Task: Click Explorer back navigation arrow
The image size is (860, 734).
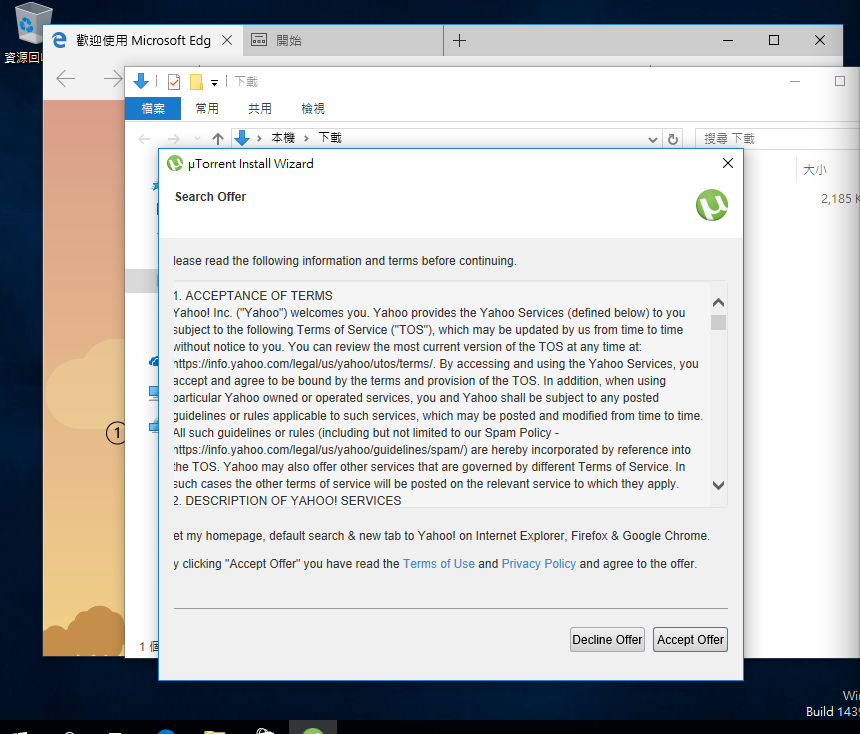Action: pyautogui.click(x=144, y=139)
